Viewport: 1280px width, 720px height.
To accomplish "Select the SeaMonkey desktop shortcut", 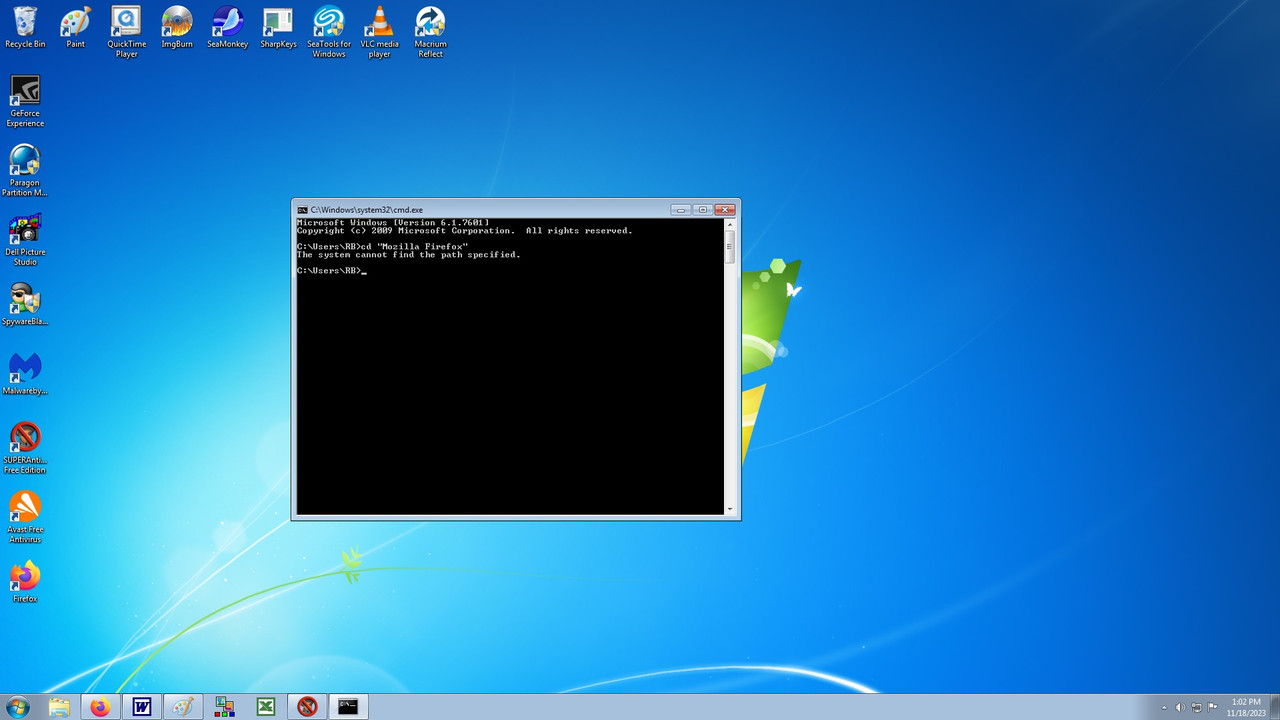I will pyautogui.click(x=228, y=28).
